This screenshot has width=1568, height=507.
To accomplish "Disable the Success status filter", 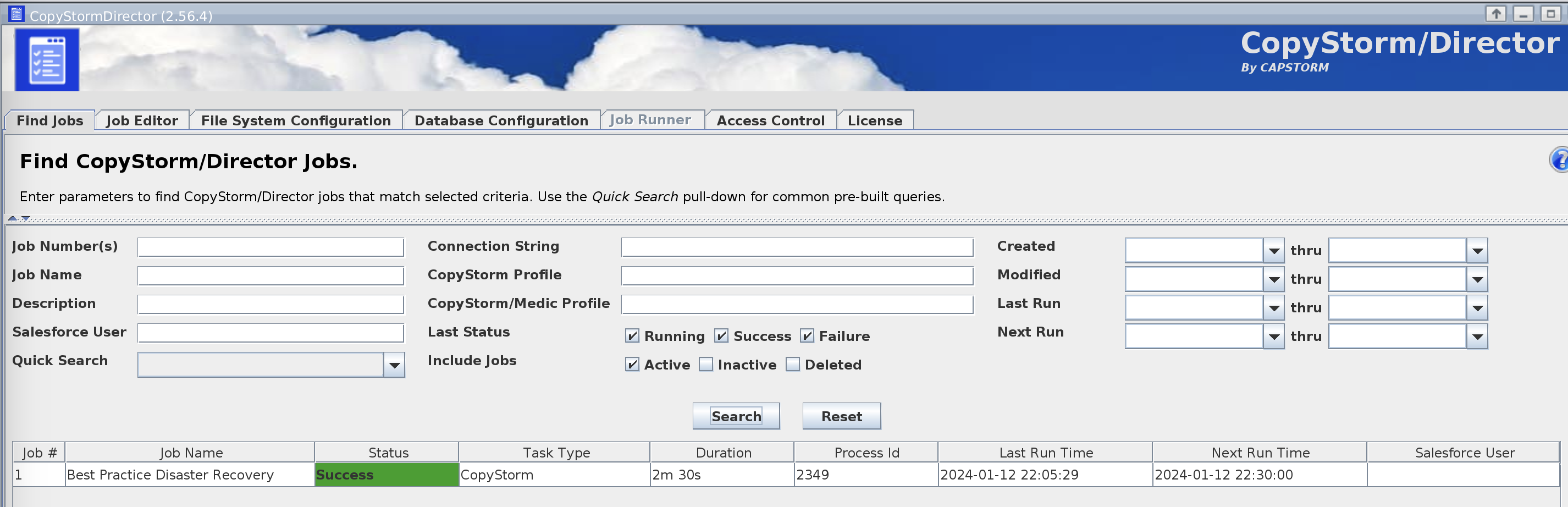I will click(721, 335).
